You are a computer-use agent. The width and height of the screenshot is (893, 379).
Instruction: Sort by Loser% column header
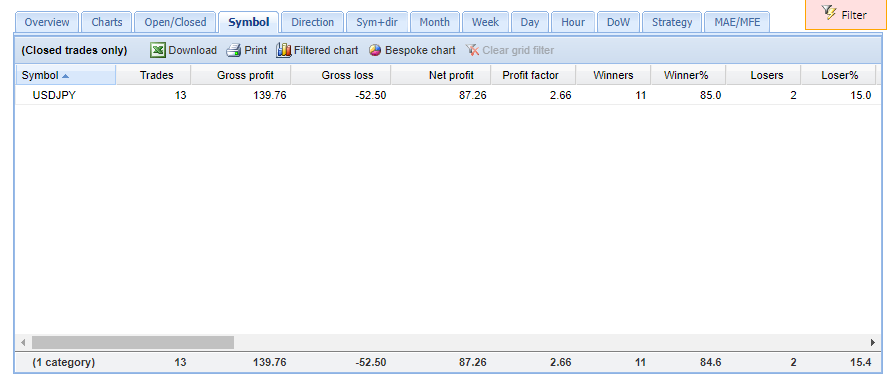(839, 75)
